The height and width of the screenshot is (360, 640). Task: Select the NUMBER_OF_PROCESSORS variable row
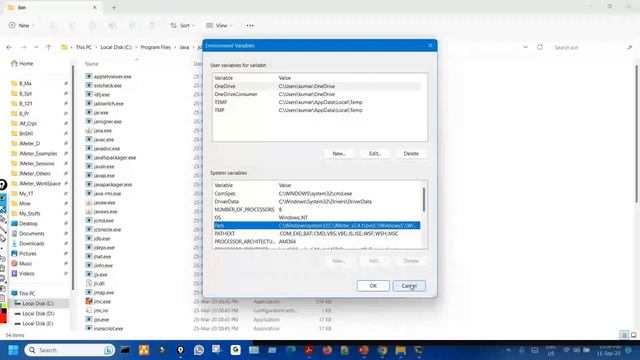[317, 209]
